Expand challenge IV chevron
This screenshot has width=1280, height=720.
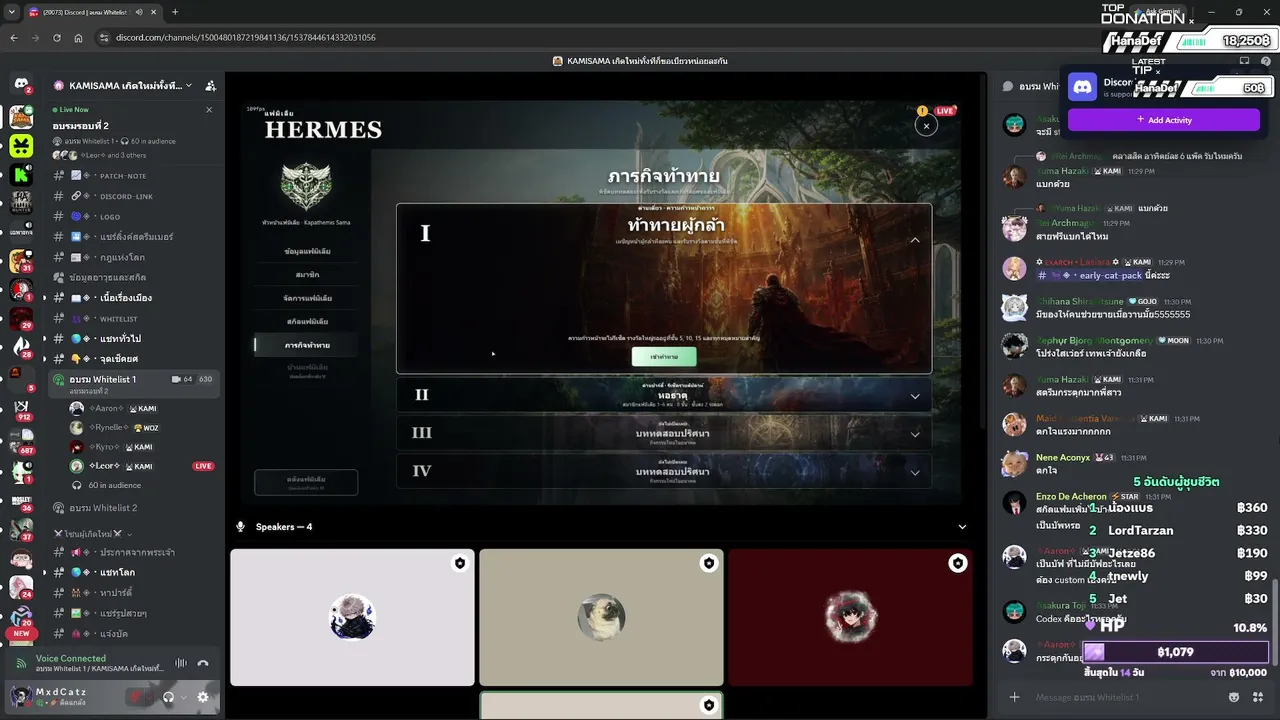tap(914, 472)
